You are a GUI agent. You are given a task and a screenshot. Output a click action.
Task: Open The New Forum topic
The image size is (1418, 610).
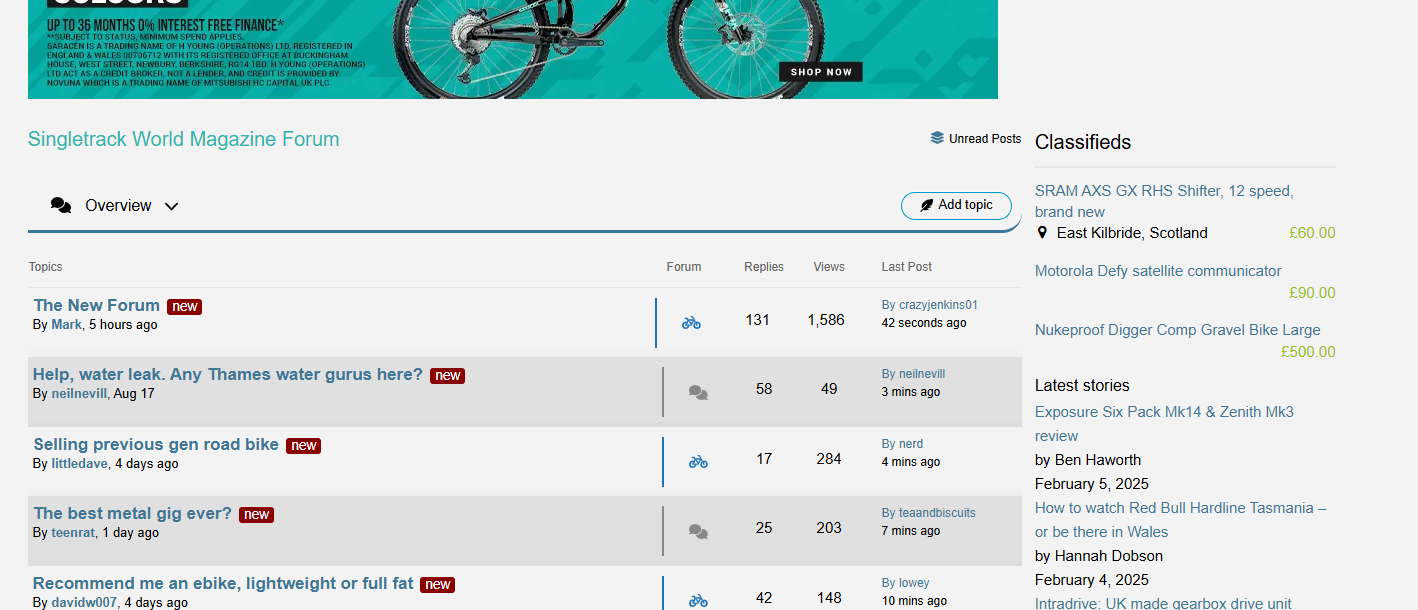pyautogui.click(x=97, y=305)
